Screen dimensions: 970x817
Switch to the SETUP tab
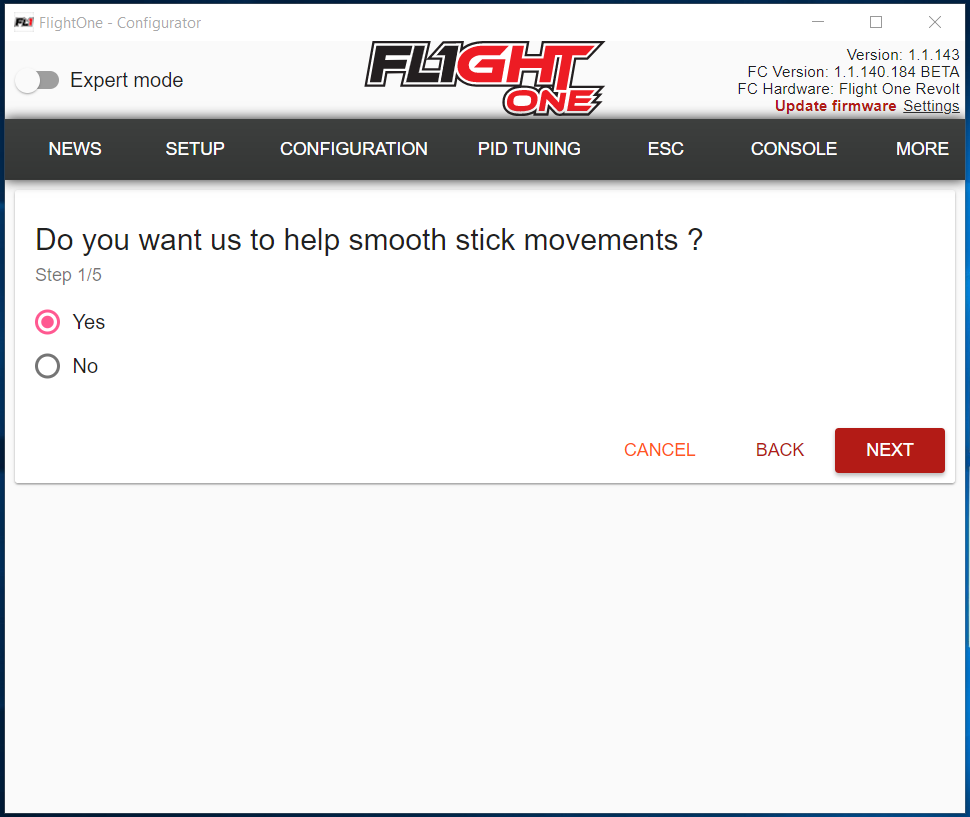click(195, 149)
